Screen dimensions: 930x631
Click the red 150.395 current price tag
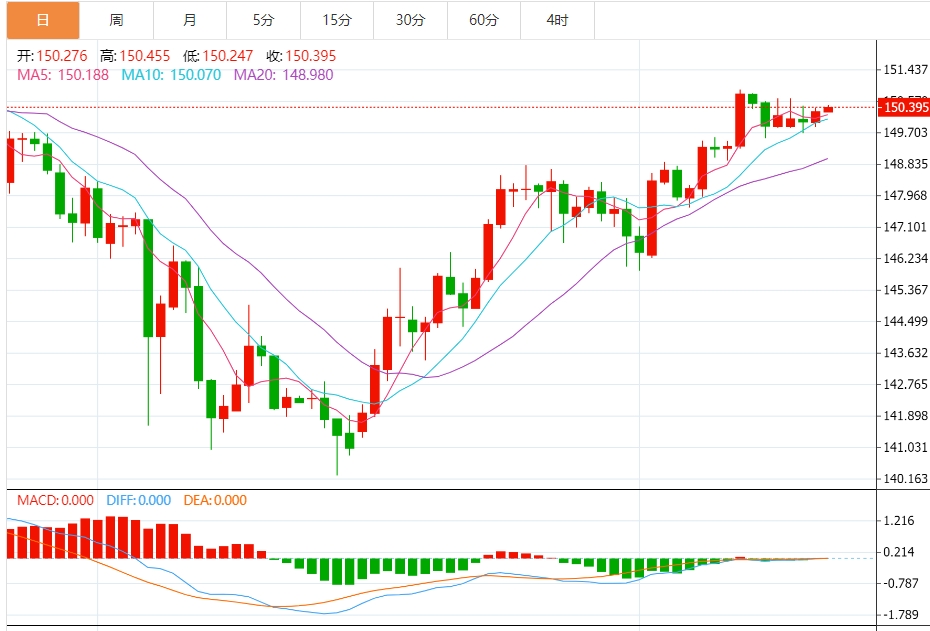coord(903,107)
